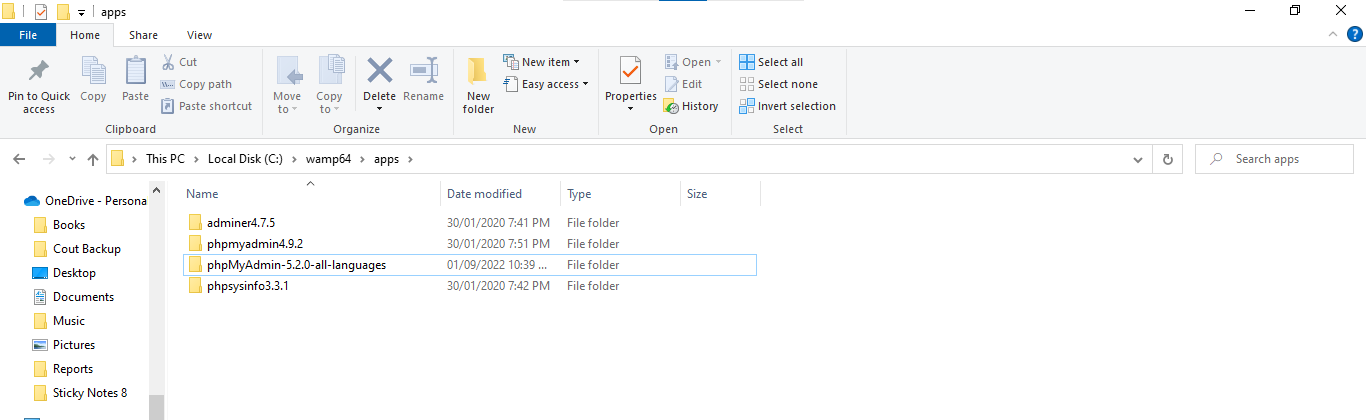Screen dimensions: 1366x420
Task: Switch to the Share tab
Action: click(x=143, y=35)
